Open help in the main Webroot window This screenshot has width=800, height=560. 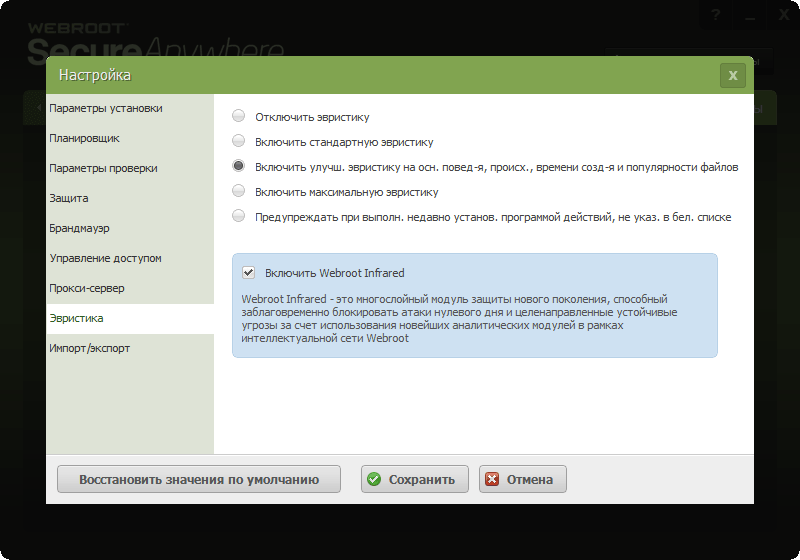click(716, 15)
